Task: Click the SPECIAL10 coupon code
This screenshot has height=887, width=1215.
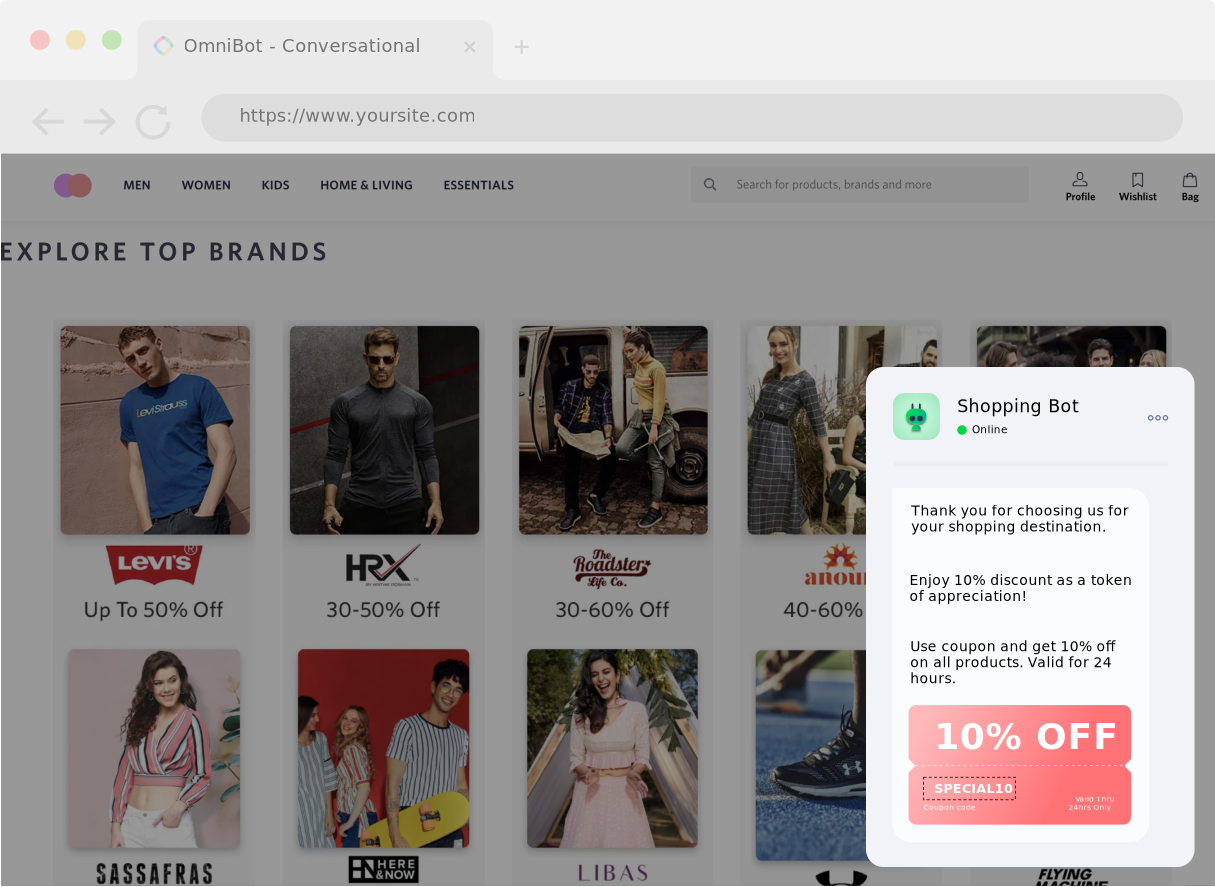Action: click(x=969, y=789)
